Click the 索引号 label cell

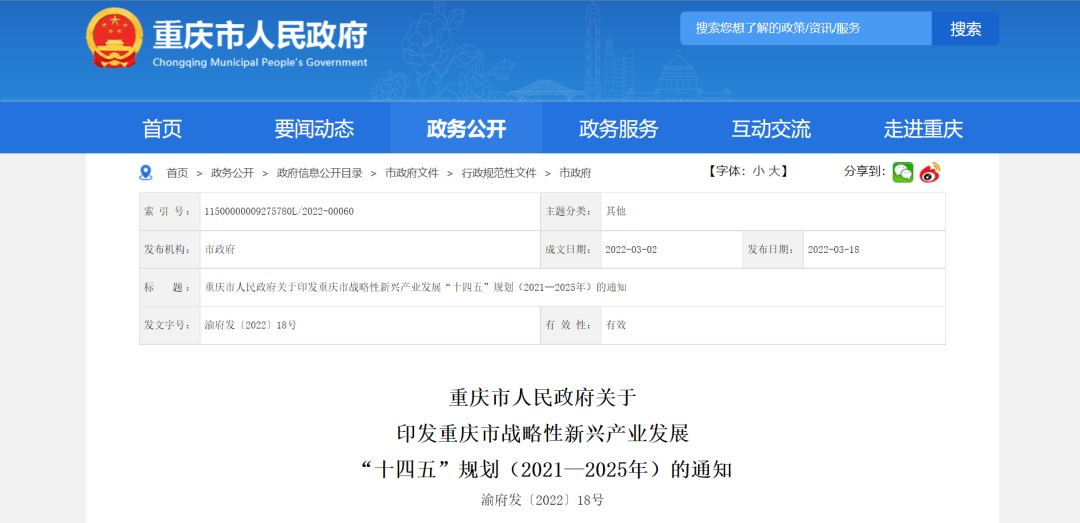pyautogui.click(x=170, y=212)
